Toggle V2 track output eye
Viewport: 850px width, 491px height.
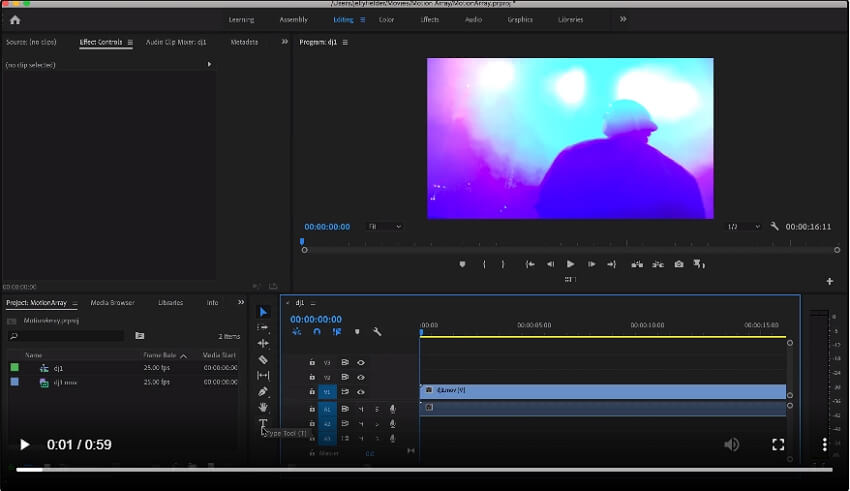(360, 377)
